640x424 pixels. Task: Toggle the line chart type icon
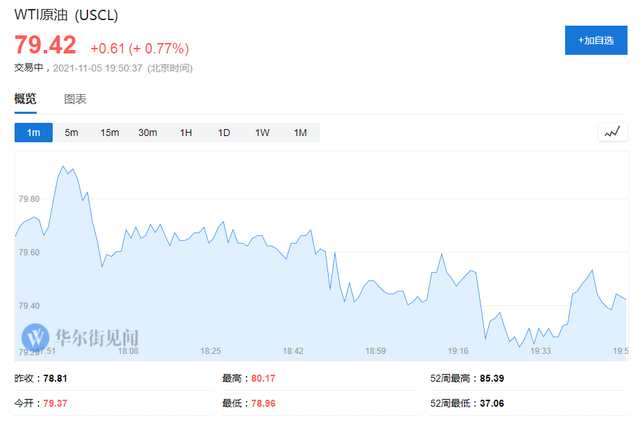(612, 132)
